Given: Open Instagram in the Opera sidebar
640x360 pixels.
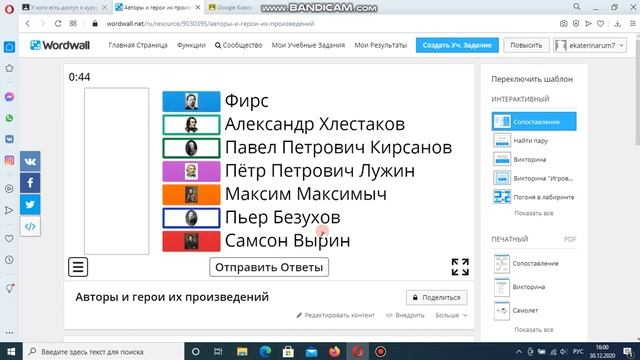Looking at the screenshot, I should click(x=9, y=160).
